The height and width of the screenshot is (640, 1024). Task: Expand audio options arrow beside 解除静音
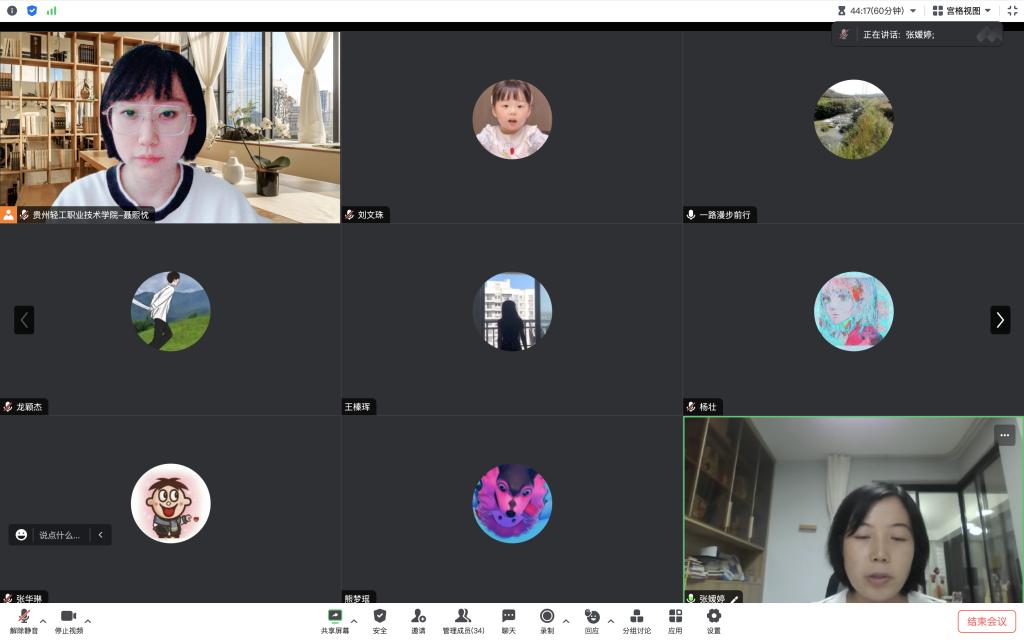pos(43,621)
